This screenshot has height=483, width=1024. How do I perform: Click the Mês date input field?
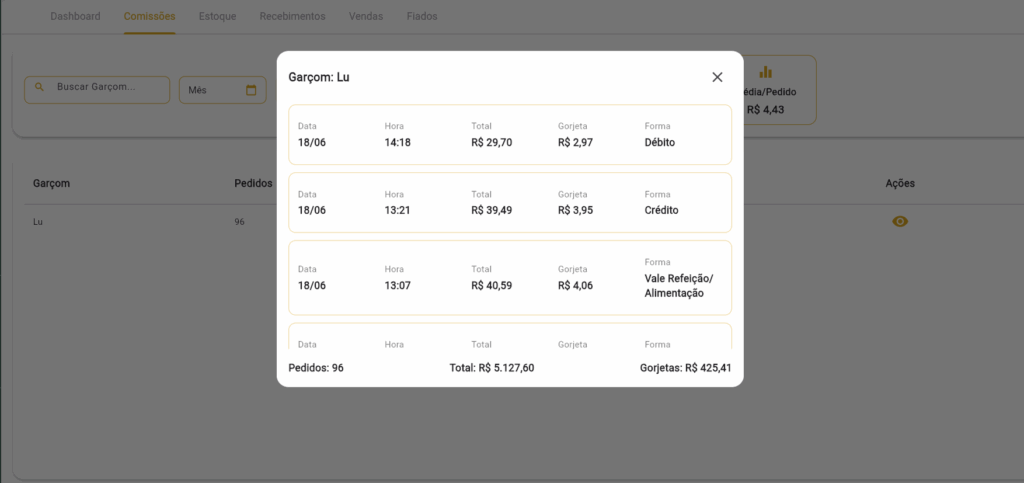(223, 90)
